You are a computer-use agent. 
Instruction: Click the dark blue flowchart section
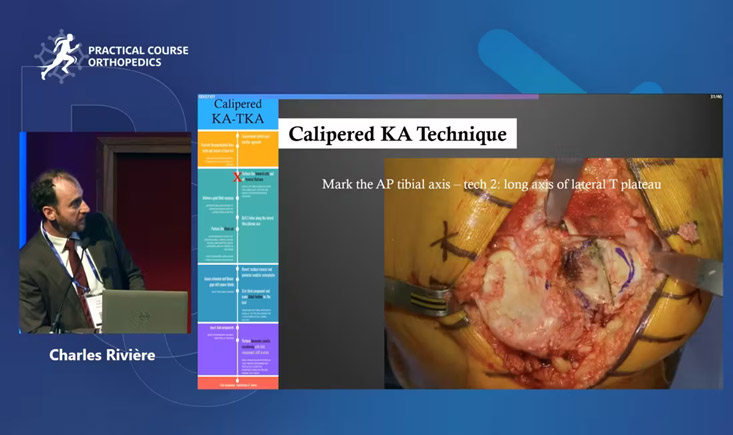(238, 292)
